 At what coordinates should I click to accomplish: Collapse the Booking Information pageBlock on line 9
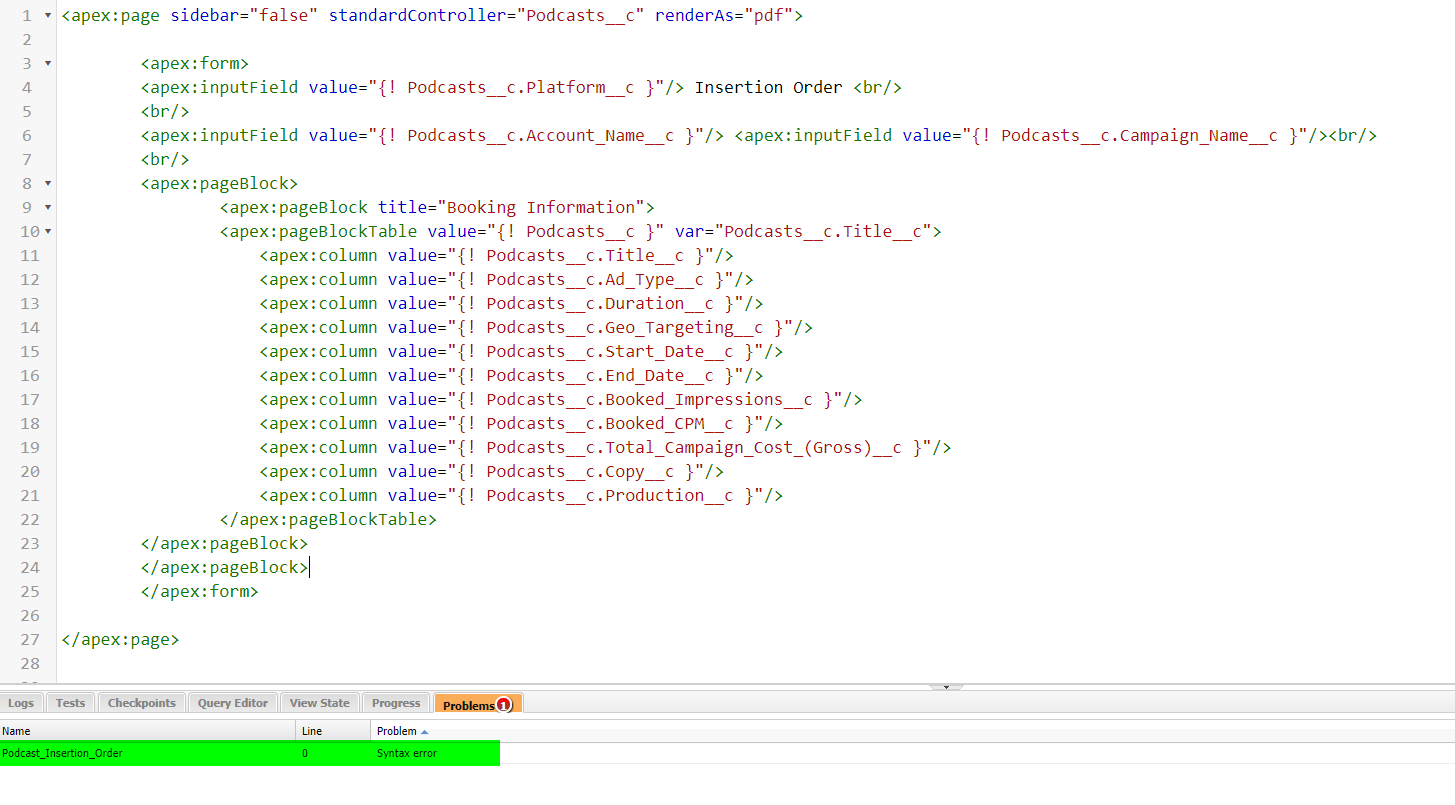46,207
